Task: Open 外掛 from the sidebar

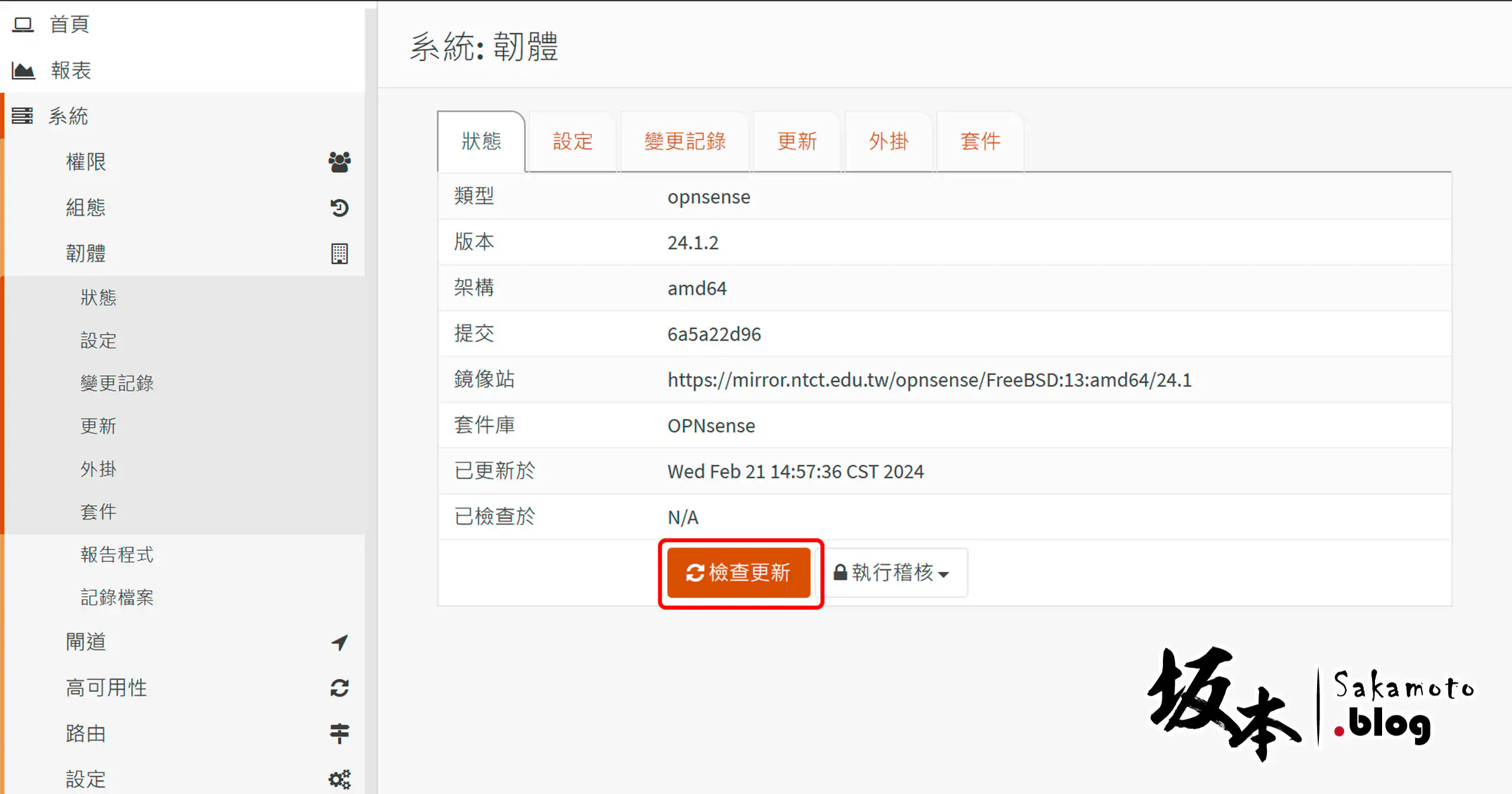Action: point(99,468)
